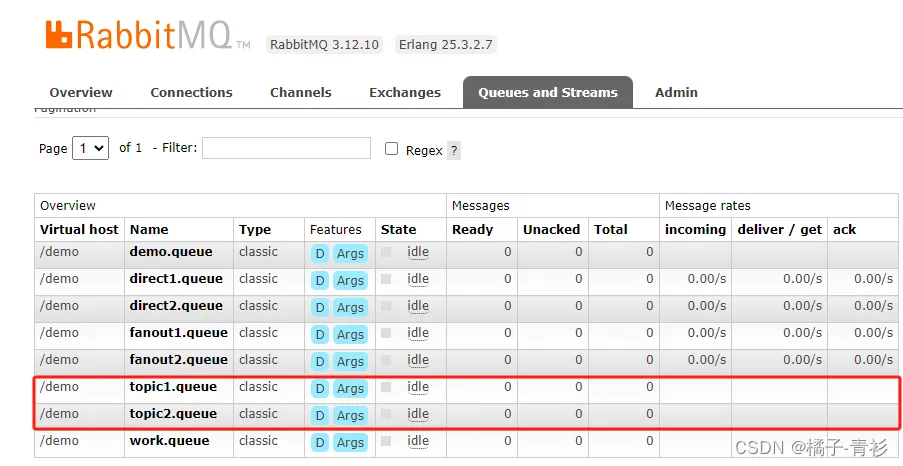
Task: Click the Args badge for work.queue
Action: point(350,443)
